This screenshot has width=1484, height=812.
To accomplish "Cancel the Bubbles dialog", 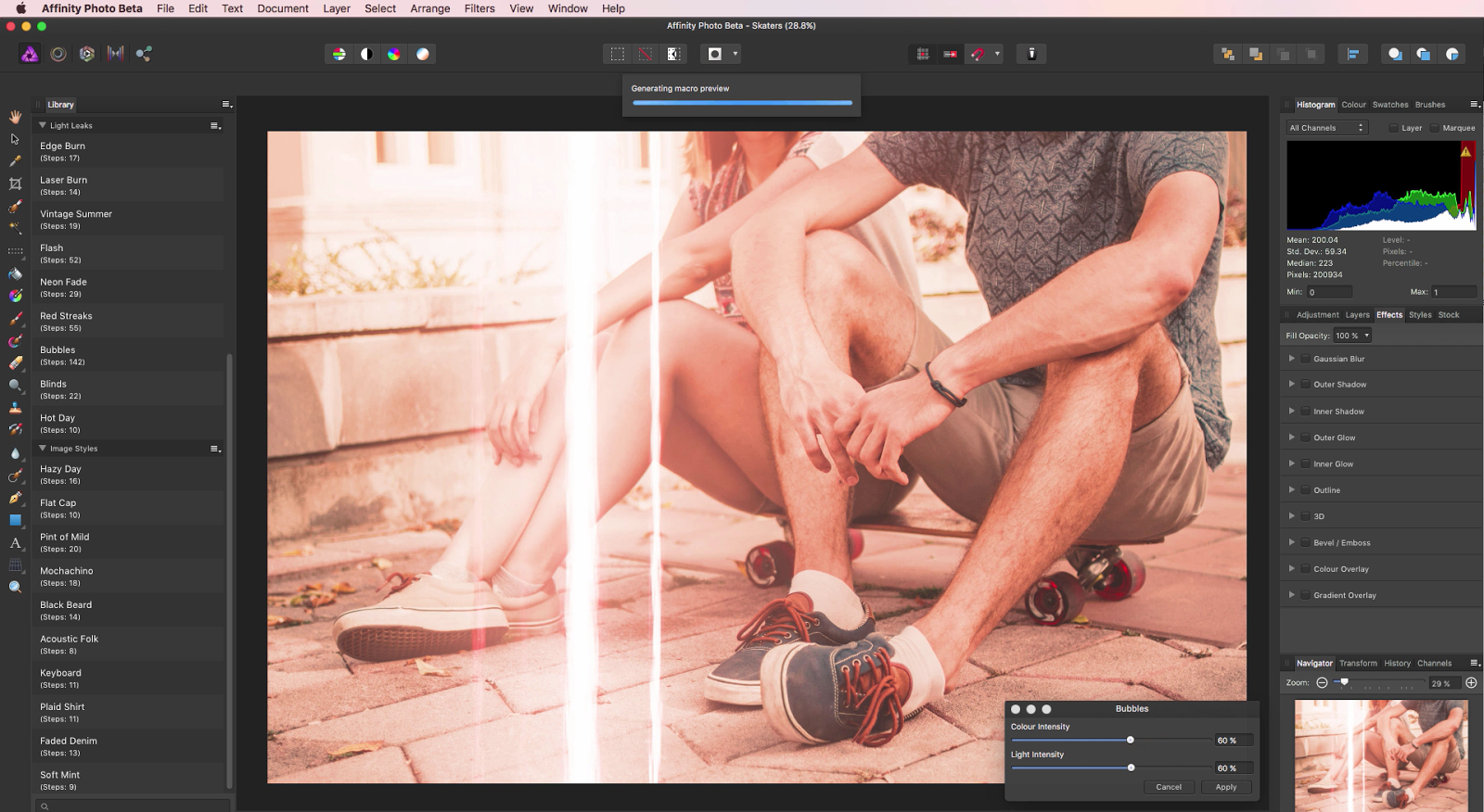I will pos(1169,787).
